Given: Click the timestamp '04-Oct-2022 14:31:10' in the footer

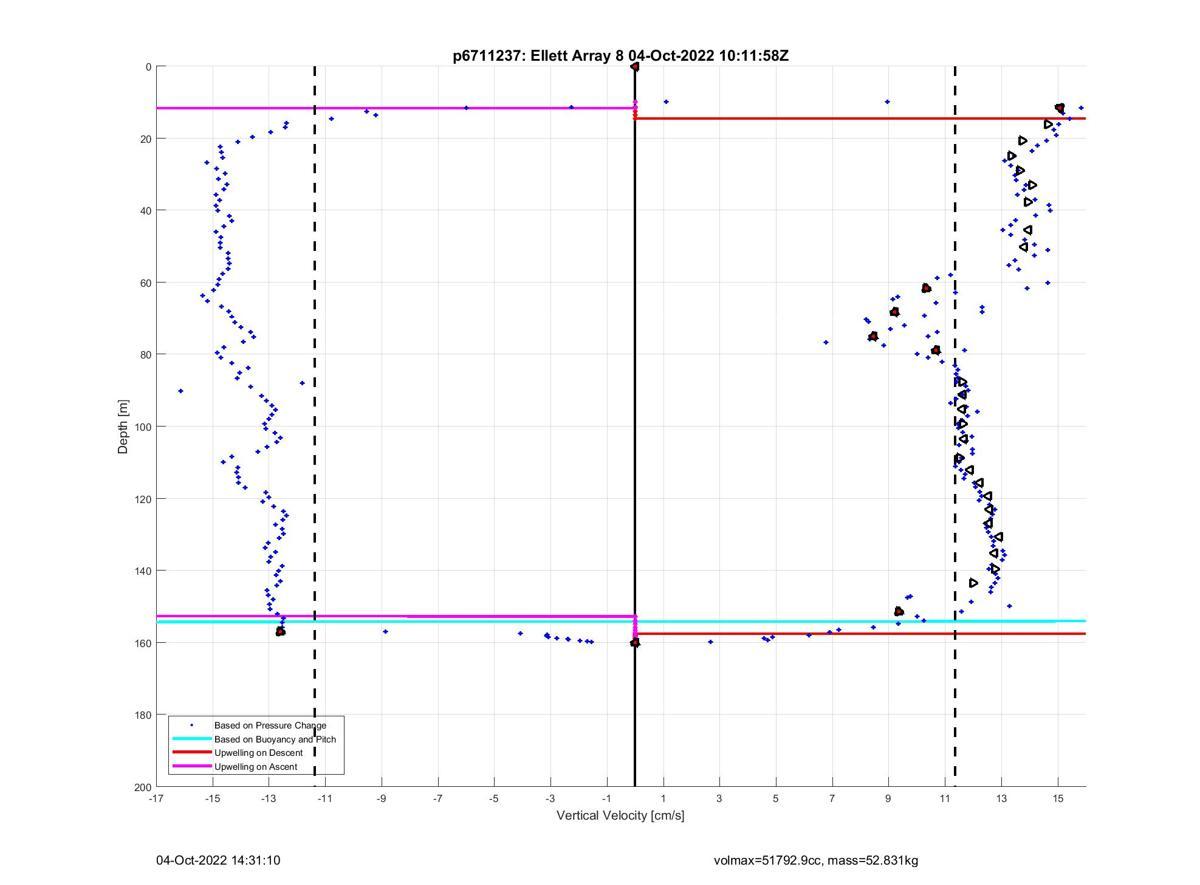Looking at the screenshot, I should 218,860.
